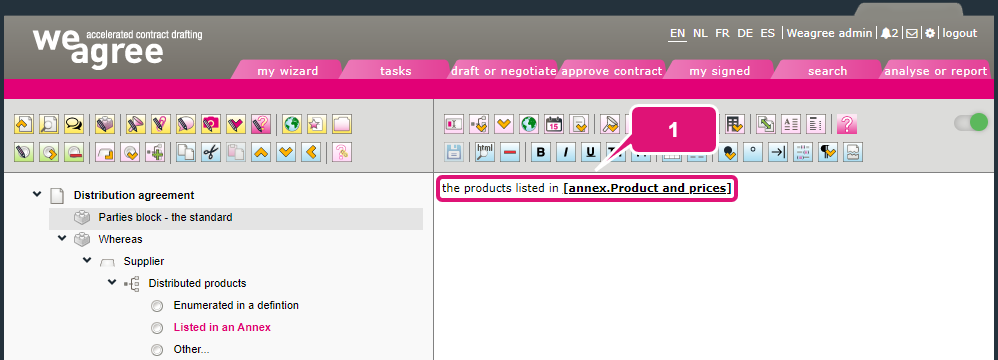Image resolution: width=998 pixels, height=360 pixels.
Task: Open the settings gear icon
Action: (930, 33)
